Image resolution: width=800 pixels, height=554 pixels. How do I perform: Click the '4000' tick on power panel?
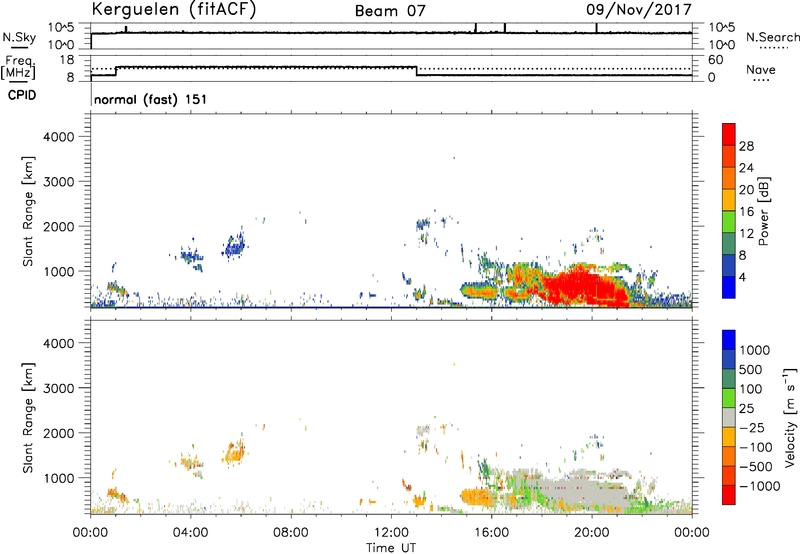point(59,137)
